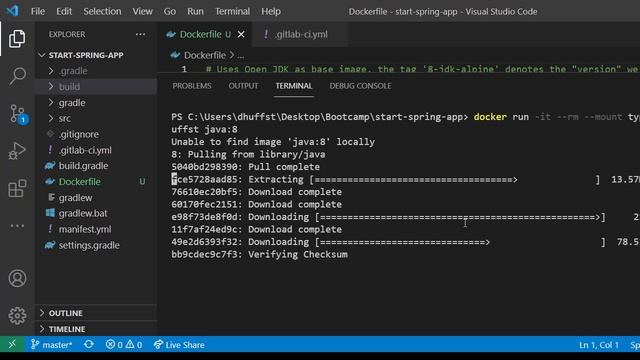The height and width of the screenshot is (360, 640).
Task: Open the Run and Debug view icon
Action: click(17, 151)
